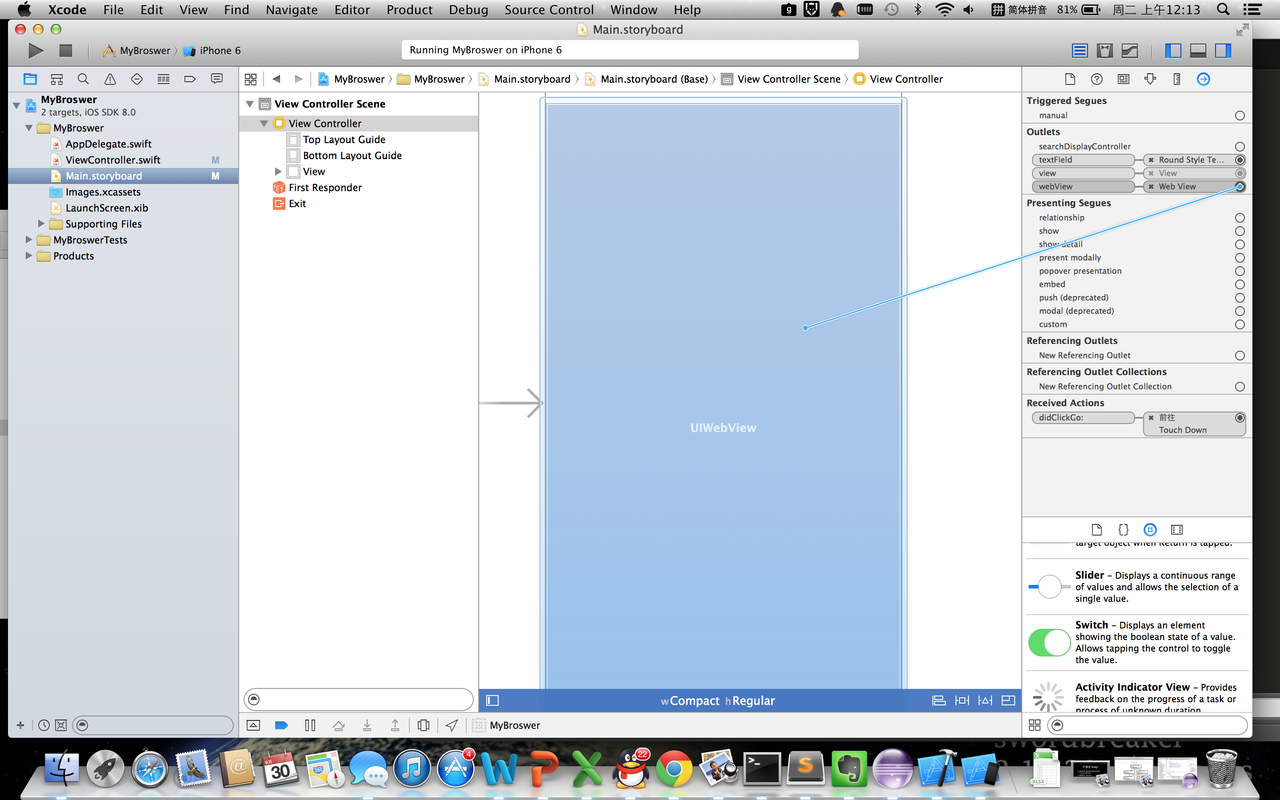Hide the Navigator panel
Image resolution: width=1280 pixels, height=800 pixels.
pos(1173,50)
